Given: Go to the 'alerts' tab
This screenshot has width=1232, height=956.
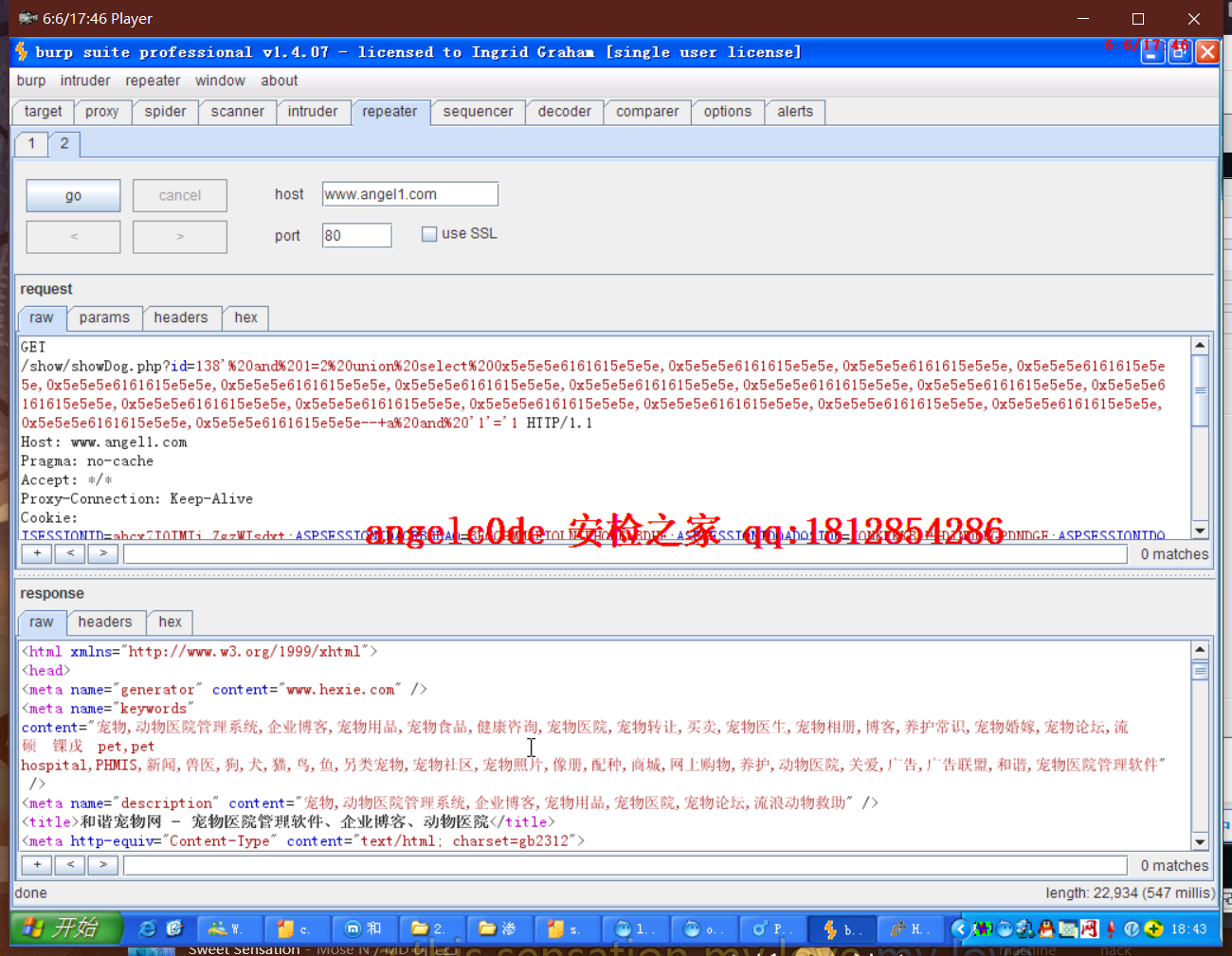Looking at the screenshot, I should point(795,112).
